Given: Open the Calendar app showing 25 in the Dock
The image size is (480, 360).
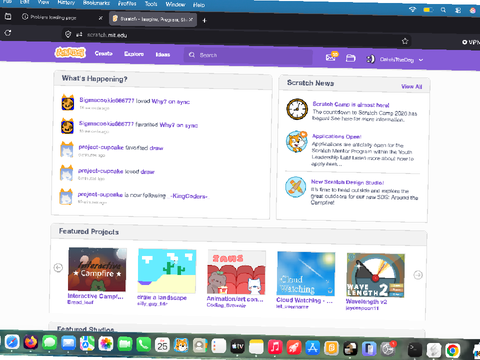Looking at the screenshot, I should 162,345.
